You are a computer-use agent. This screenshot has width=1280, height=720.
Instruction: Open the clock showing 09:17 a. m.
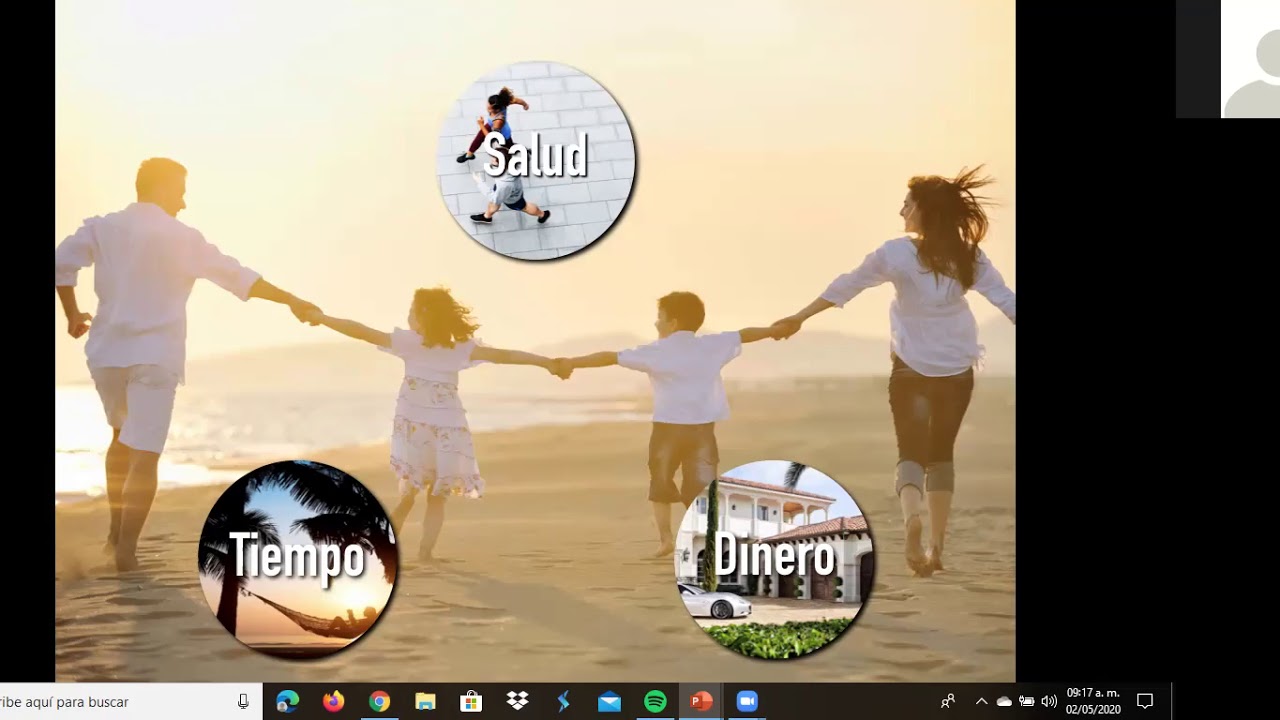[x=1093, y=701]
